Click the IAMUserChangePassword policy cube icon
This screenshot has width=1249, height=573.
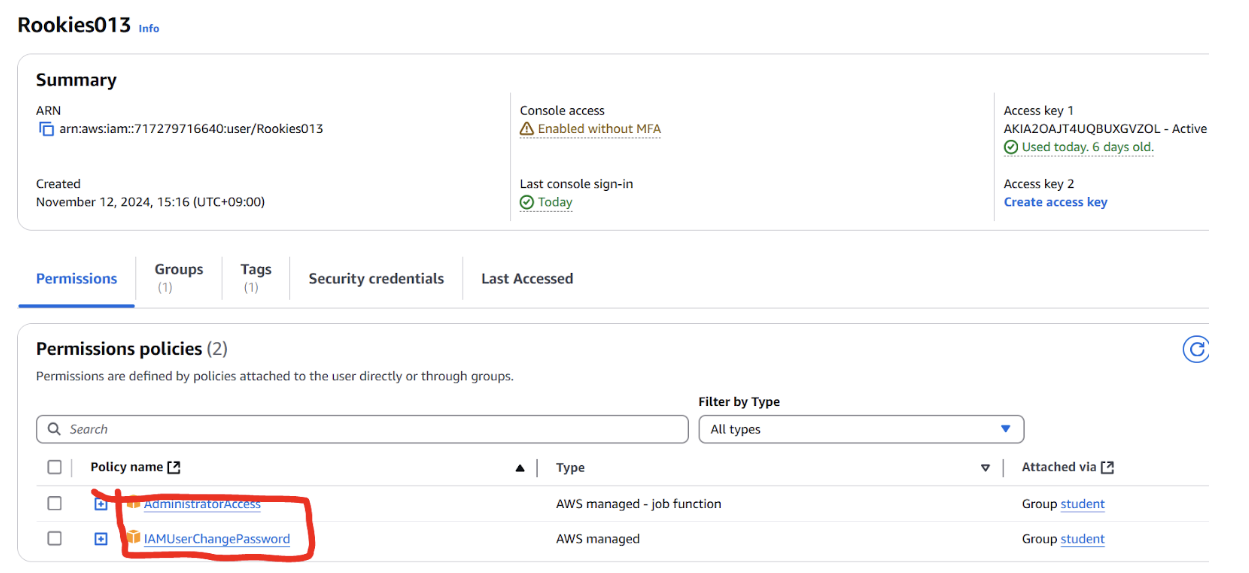point(133,538)
